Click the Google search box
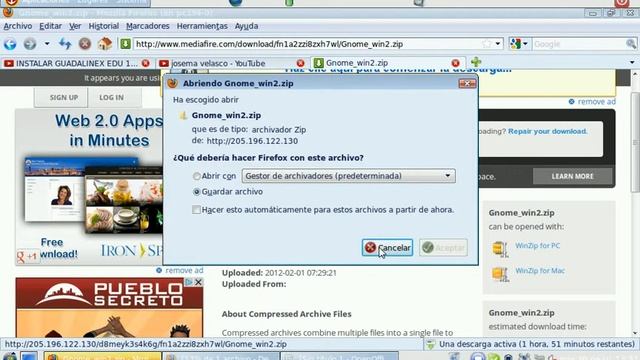Viewport: 640px width, 360px height. pos(579,44)
